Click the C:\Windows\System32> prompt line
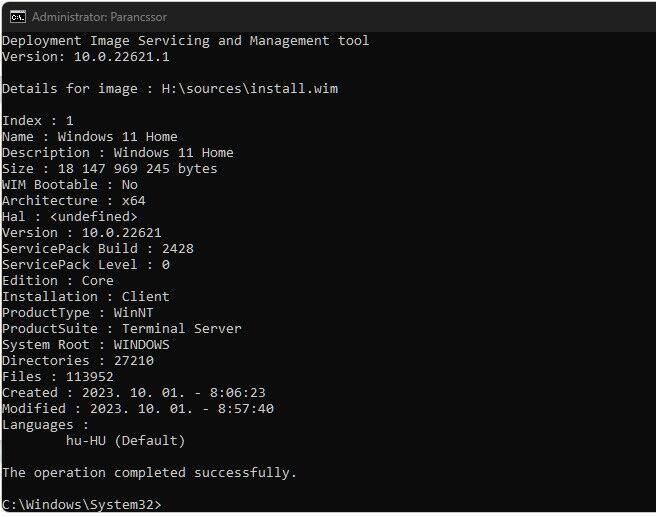Screen dimensions: 656x517 pyautogui.click(x=82, y=504)
